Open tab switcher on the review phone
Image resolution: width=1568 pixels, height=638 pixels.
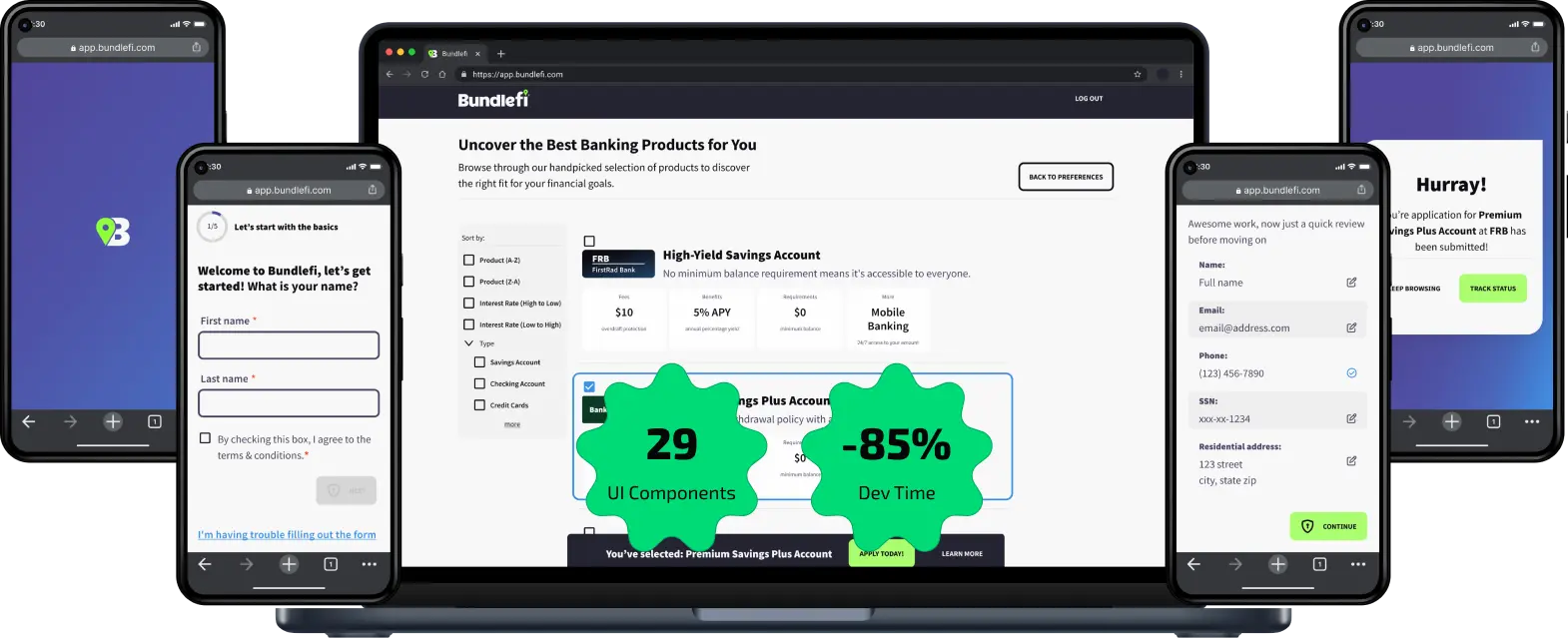coord(1319,564)
